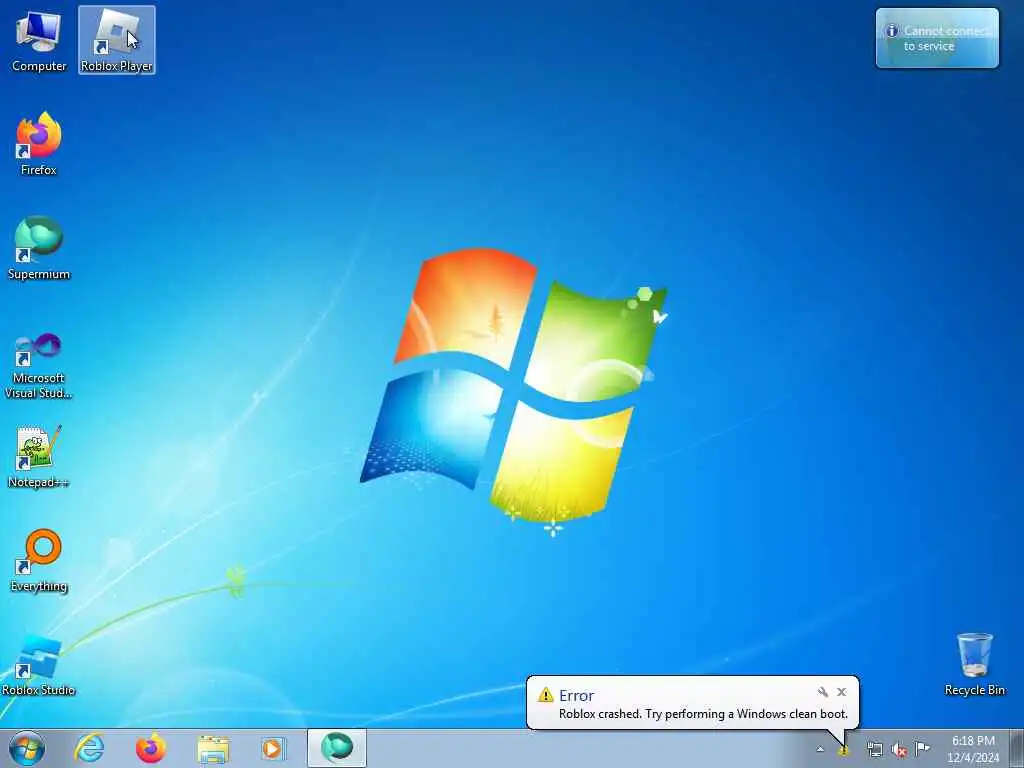The image size is (1024, 768).
Task: Click the Roblox crashed message text
Action: pyautogui.click(x=703, y=714)
